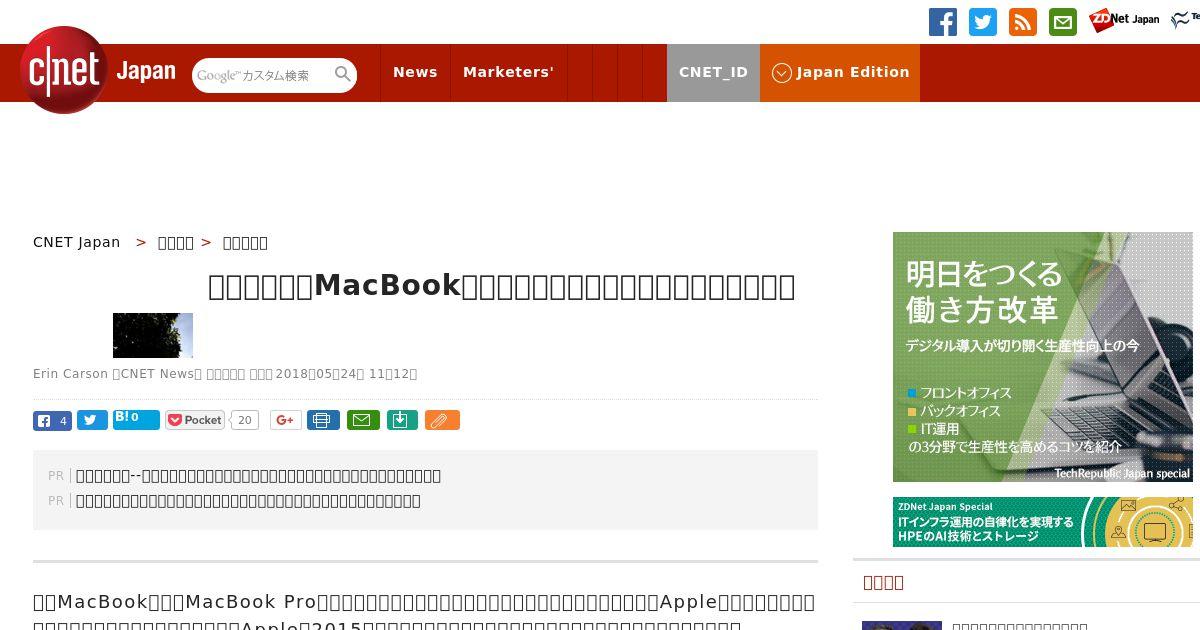1200x630 pixels.
Task: Open the CNET_ID tab
Action: 713,72
